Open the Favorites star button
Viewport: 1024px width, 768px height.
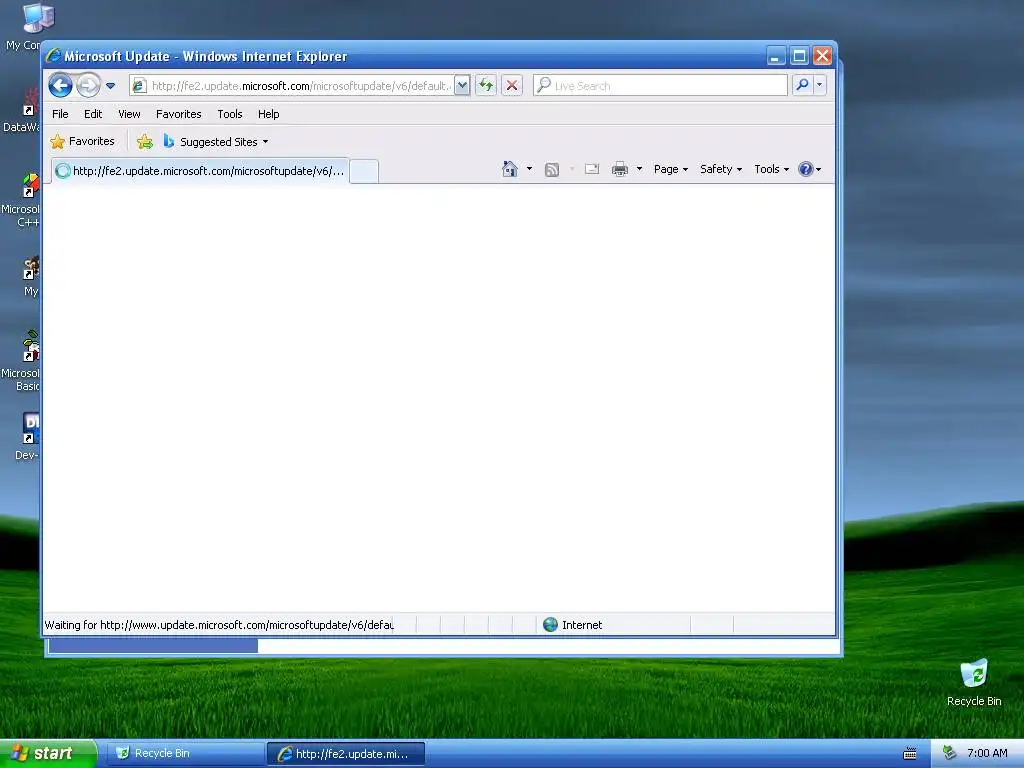pos(82,141)
